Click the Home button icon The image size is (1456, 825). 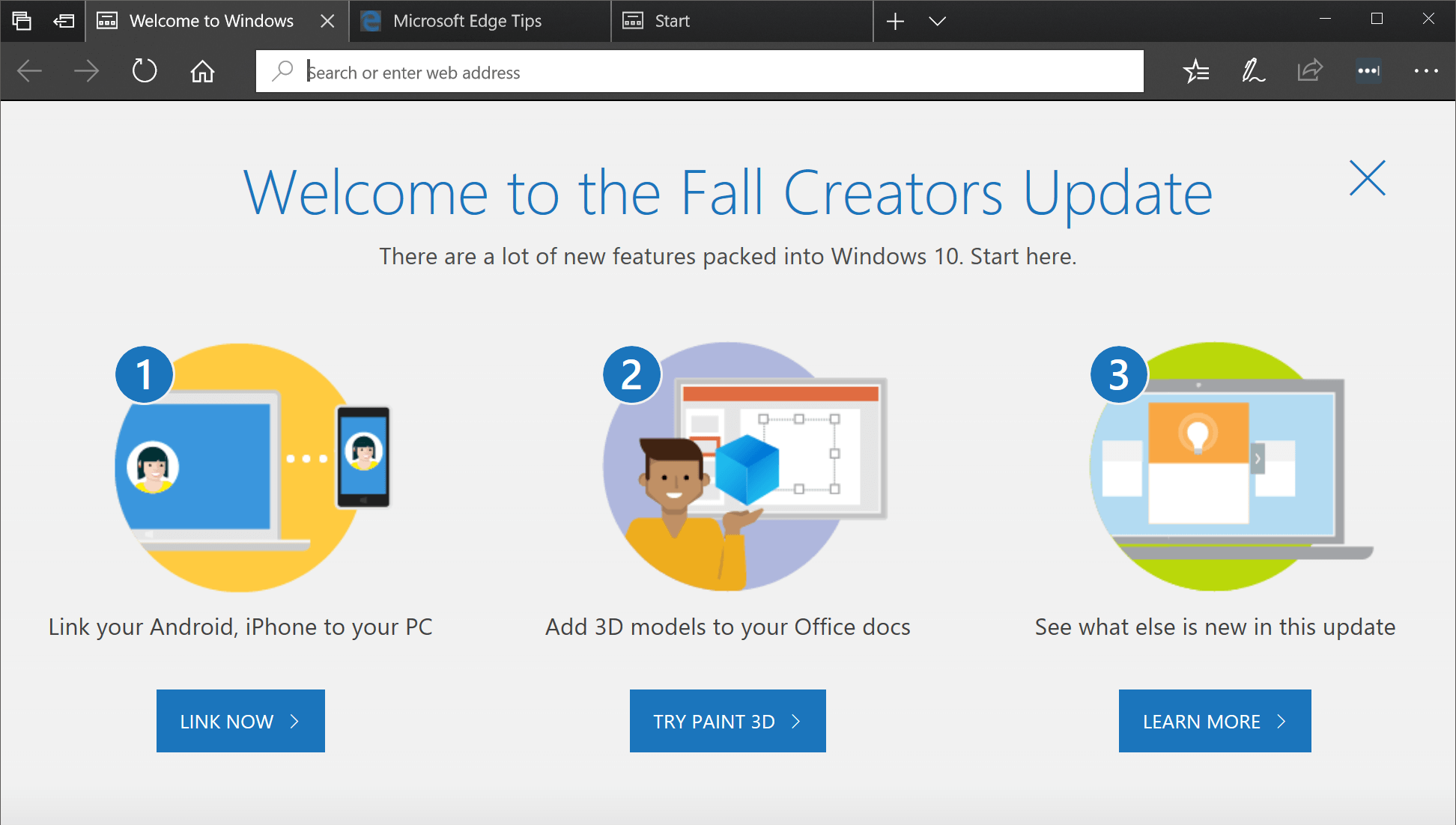[200, 71]
